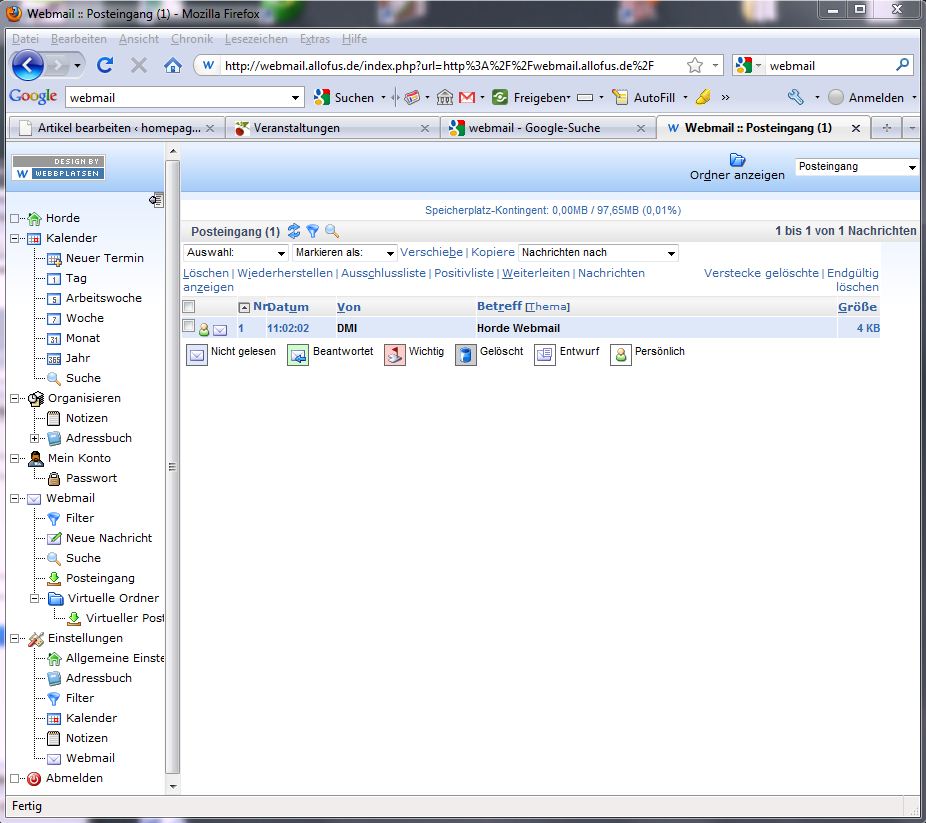926x823 pixels.
Task: Click the AutoFill toolbar button
Action: coord(643,97)
